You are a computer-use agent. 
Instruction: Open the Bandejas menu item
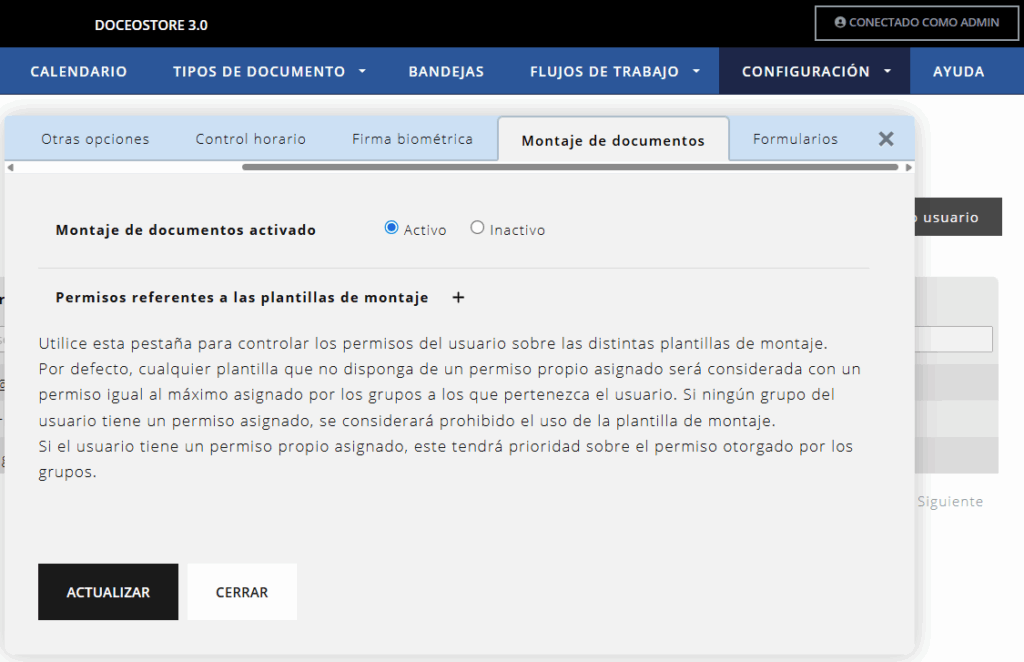click(446, 72)
